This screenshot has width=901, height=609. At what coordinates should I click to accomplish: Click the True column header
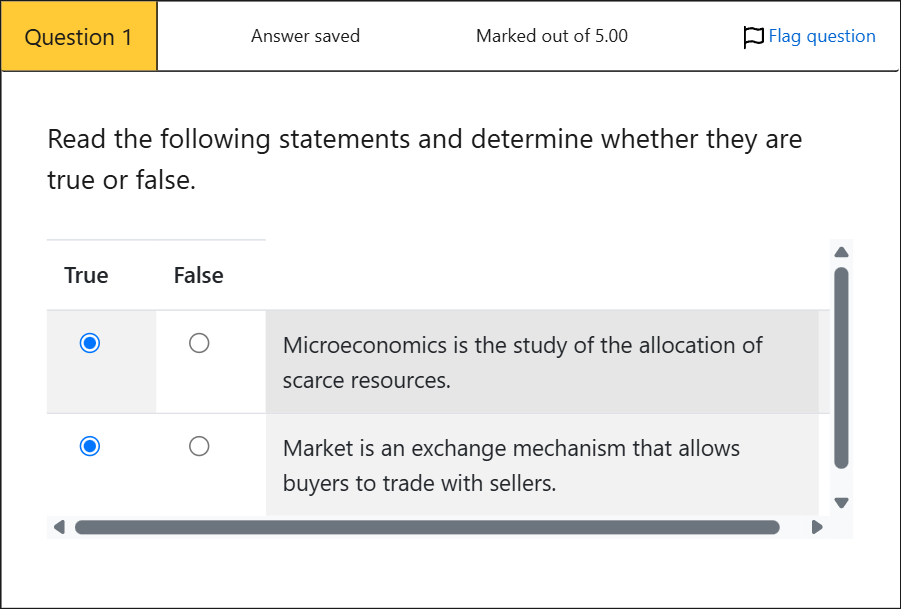[x=86, y=275]
